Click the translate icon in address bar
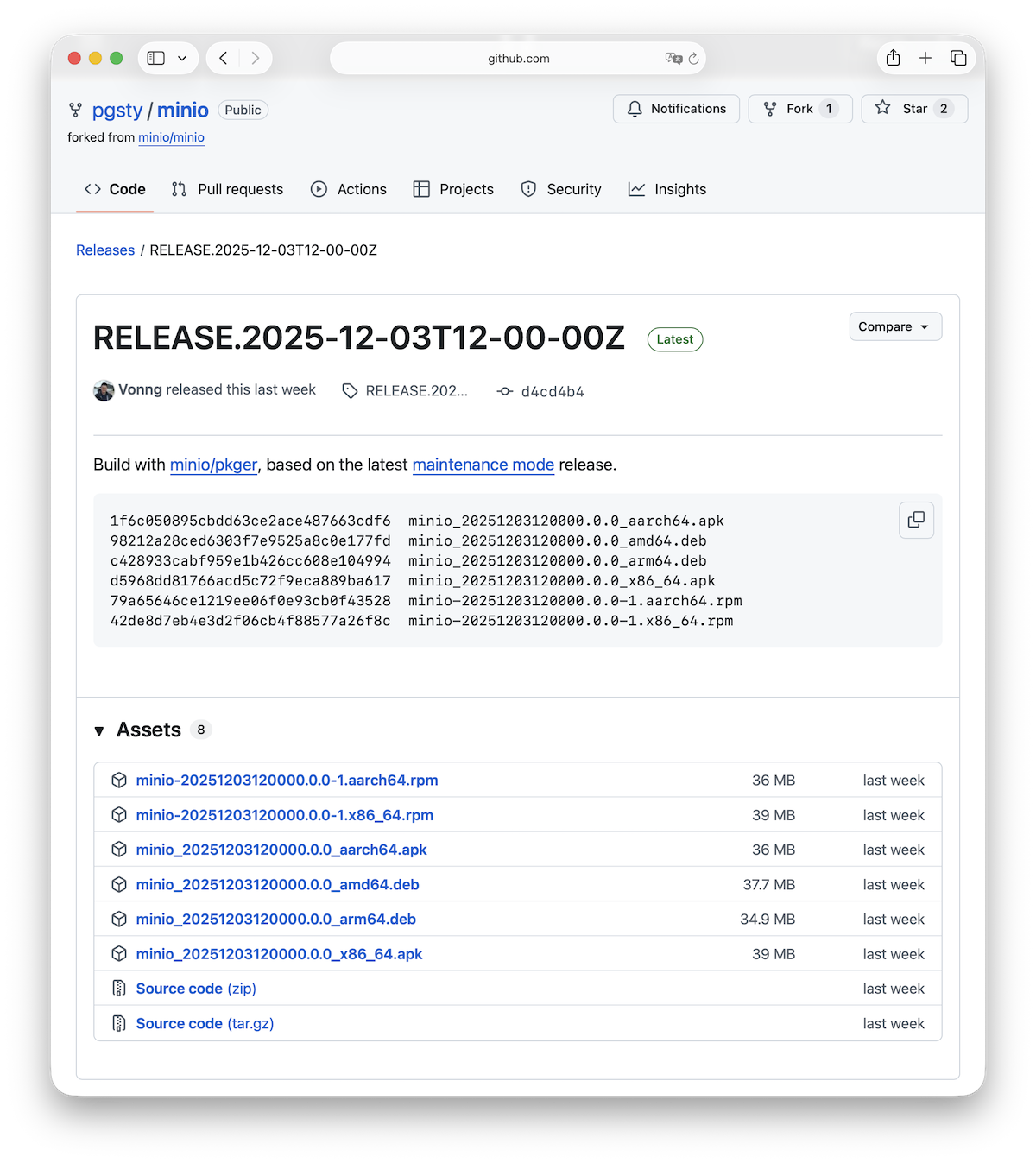The image size is (1036, 1163). pyautogui.click(x=673, y=59)
